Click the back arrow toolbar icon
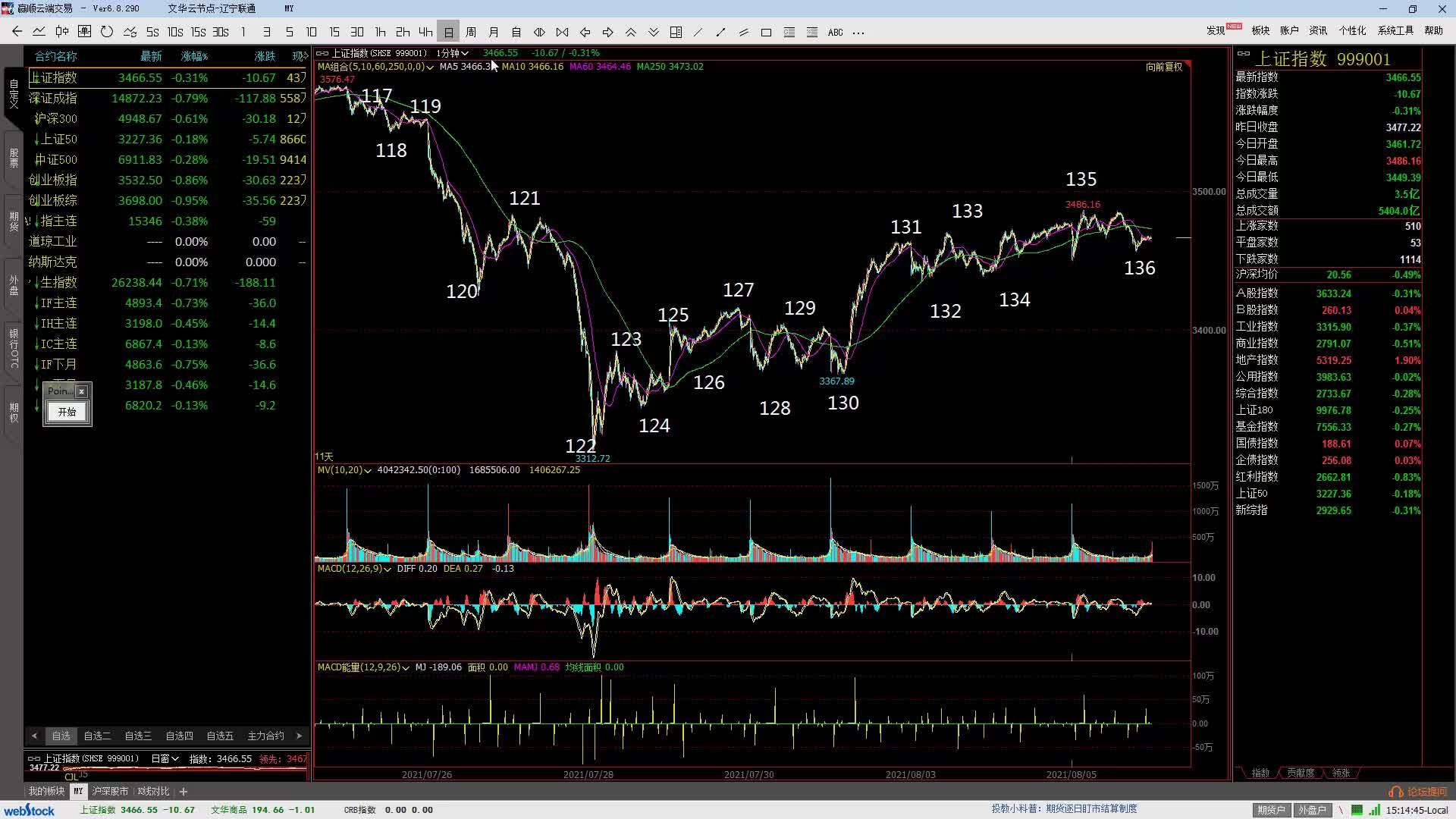The height and width of the screenshot is (819, 1456). [x=17, y=32]
